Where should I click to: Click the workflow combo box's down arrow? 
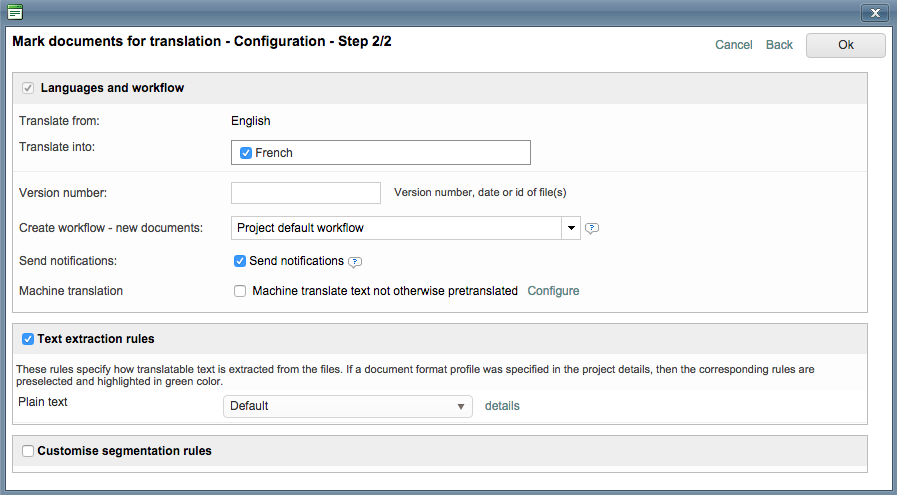click(571, 228)
